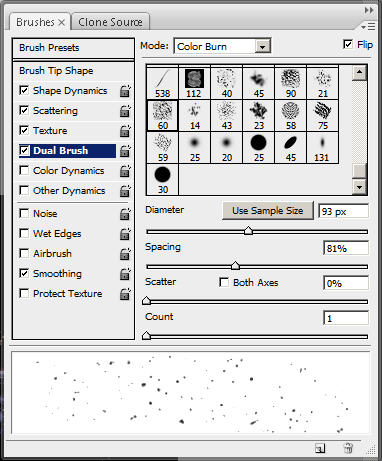Click the Count slider handle

[146, 336]
